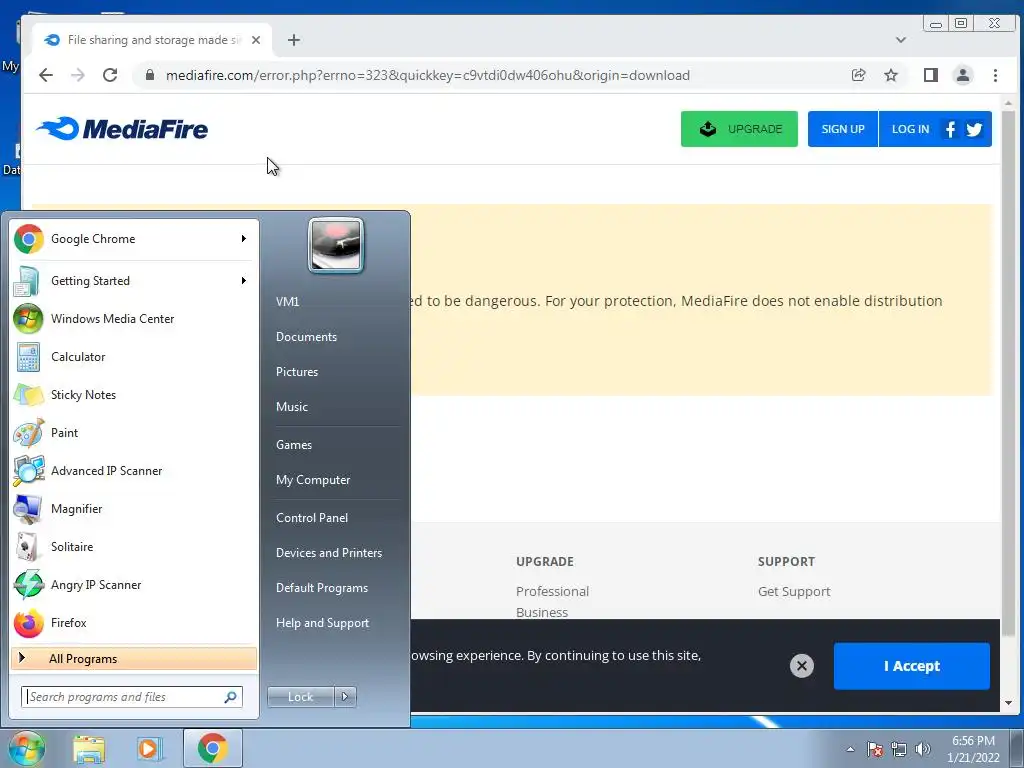Open Chrome side panel icon
This screenshot has width=1024, height=768.
coord(931,75)
